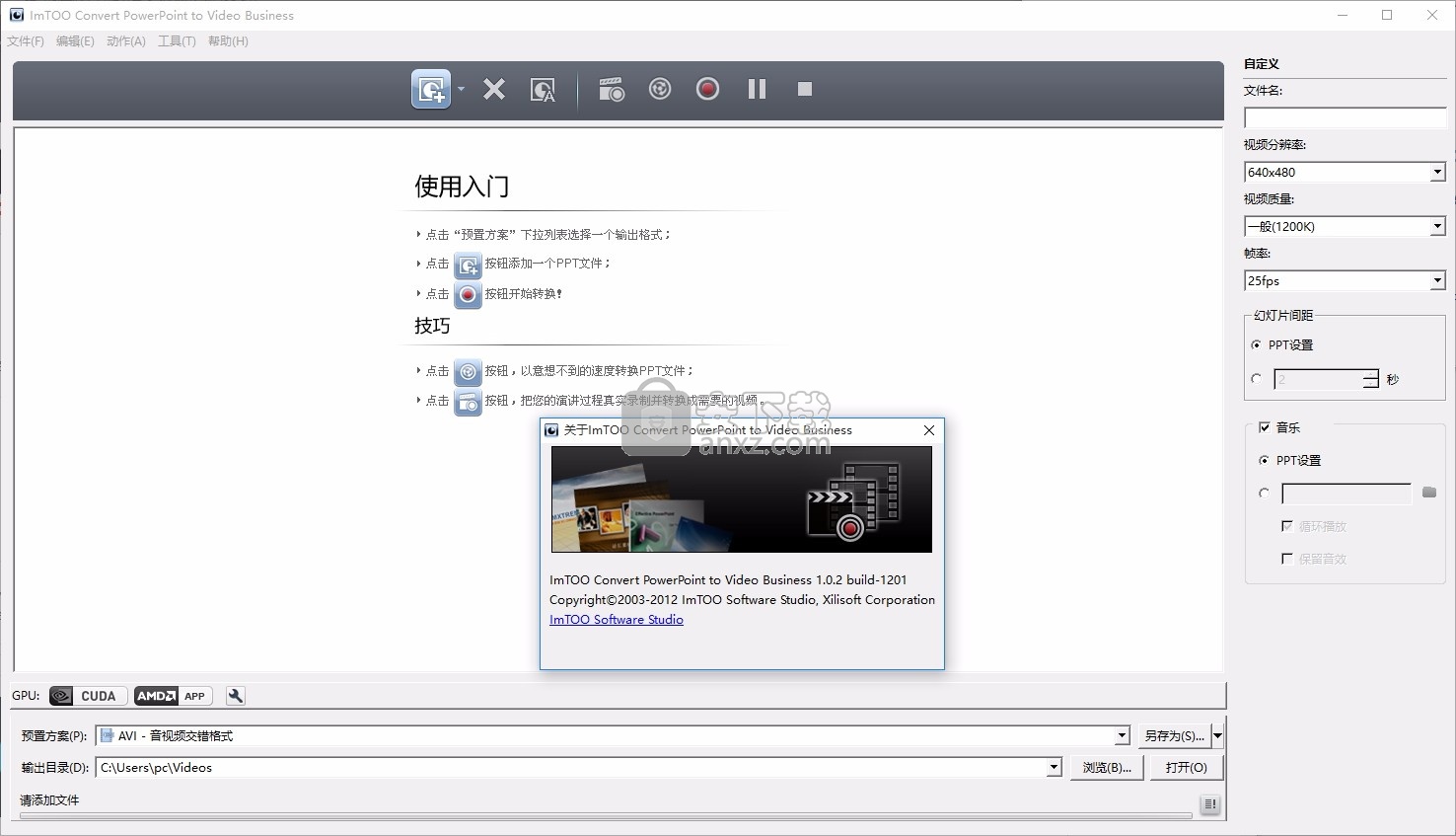
Task: Click the 打开(O) button
Action: [x=1187, y=768]
